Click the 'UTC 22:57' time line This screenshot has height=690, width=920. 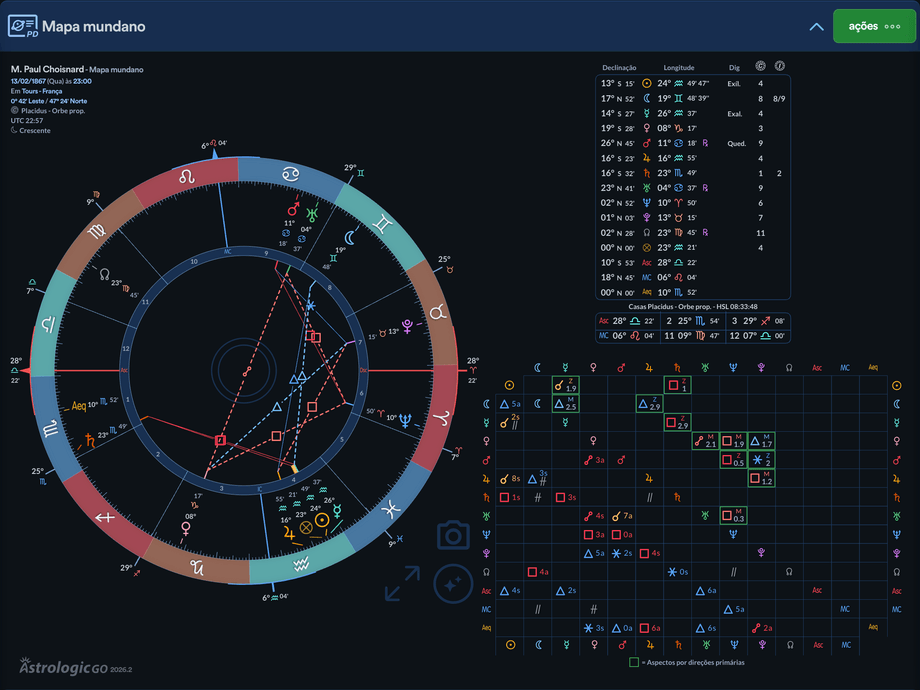[x=27, y=120]
